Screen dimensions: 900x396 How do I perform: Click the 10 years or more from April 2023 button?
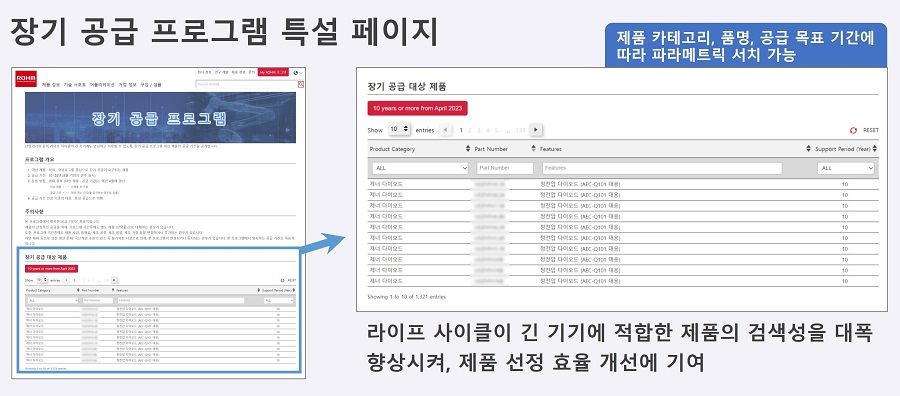(418, 108)
